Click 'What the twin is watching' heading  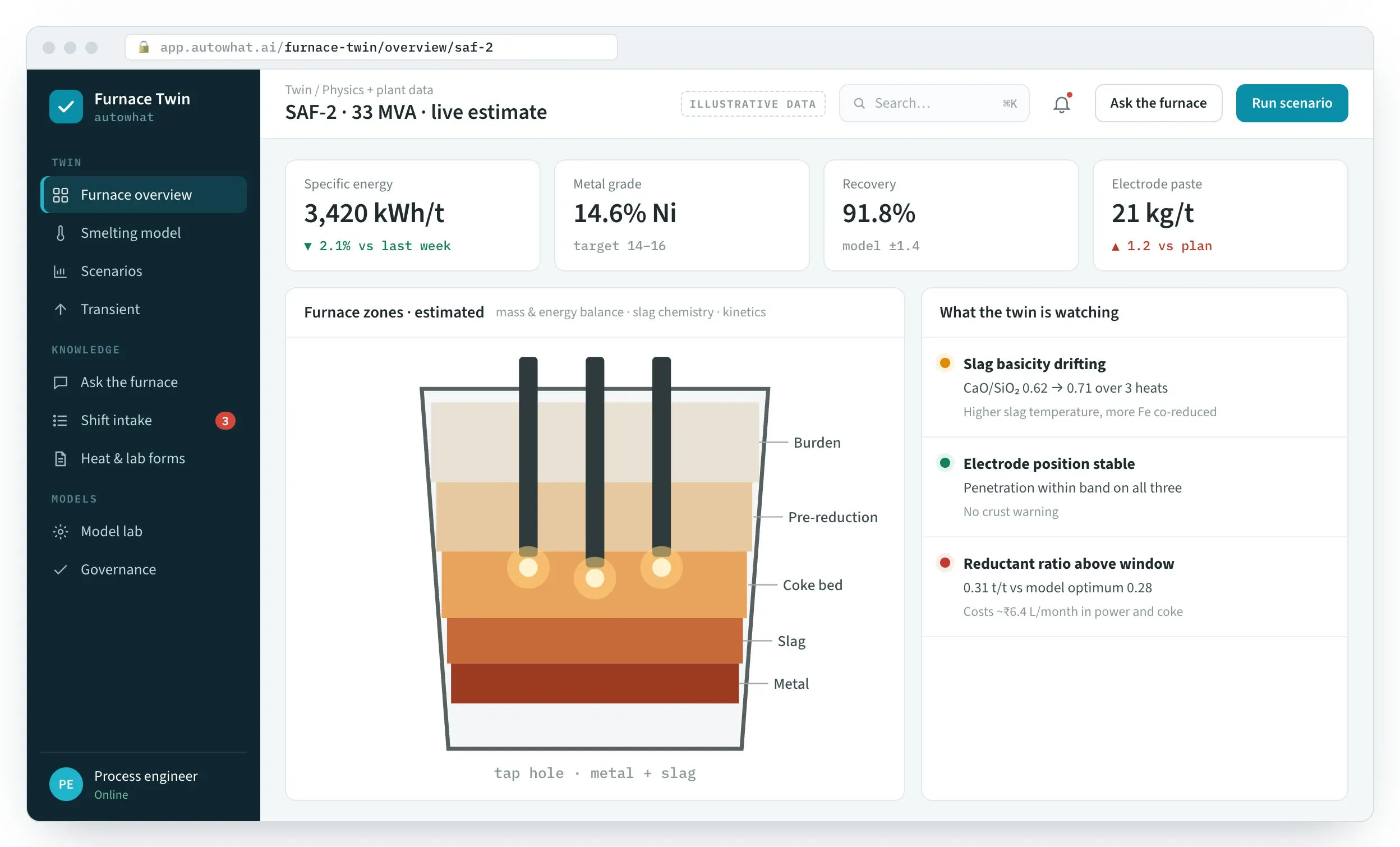[x=1029, y=312]
